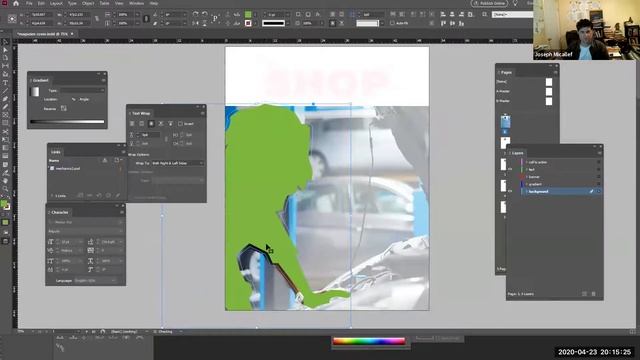Select the Hand tool in toolbox
This screenshot has width=640, height=360.
(x=5, y=180)
